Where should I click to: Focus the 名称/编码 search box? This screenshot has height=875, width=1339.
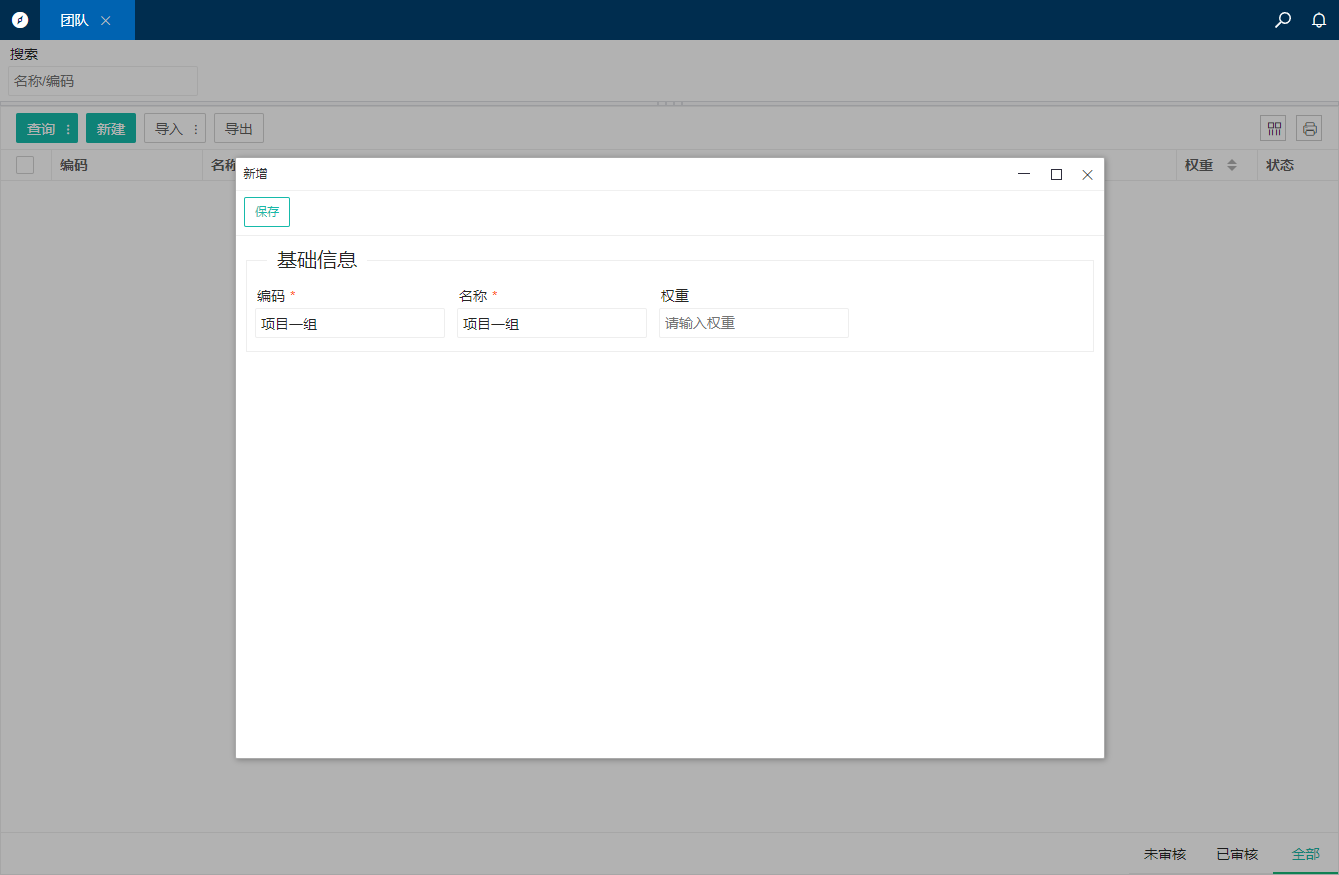point(103,81)
